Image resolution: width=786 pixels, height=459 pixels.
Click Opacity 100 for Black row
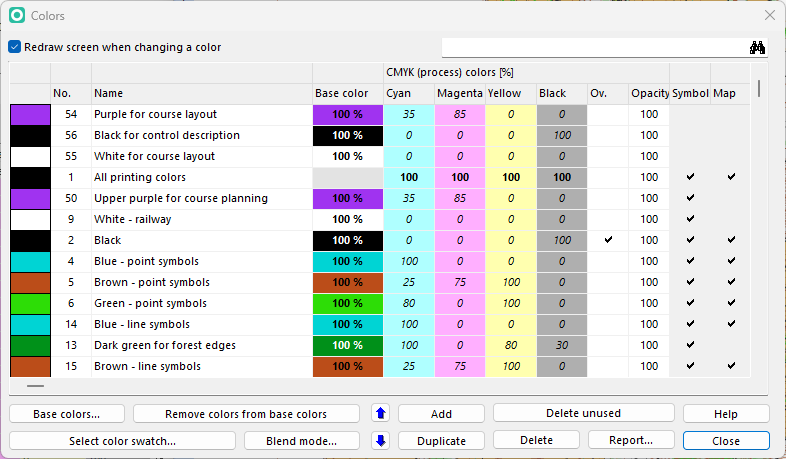point(649,241)
